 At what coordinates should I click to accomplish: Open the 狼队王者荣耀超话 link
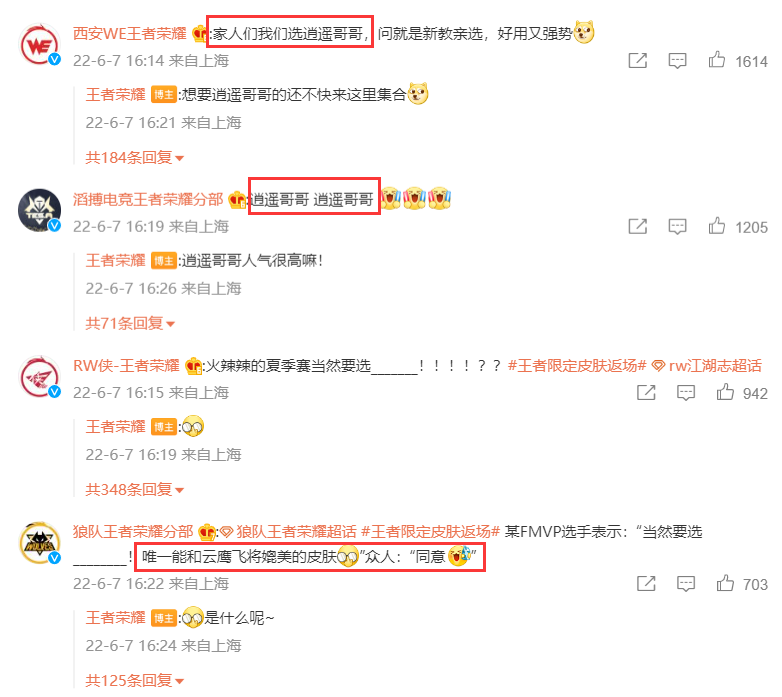click(x=289, y=531)
